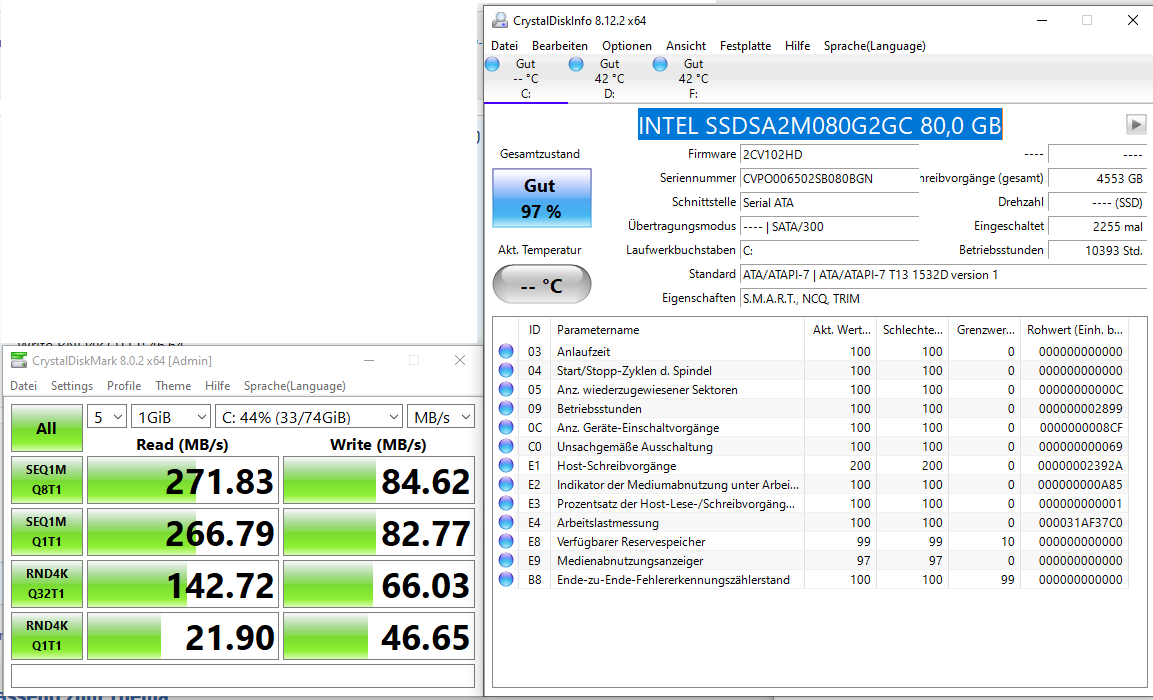Click the next disk arrow button
Viewport: 1153px width, 700px height.
click(1136, 124)
